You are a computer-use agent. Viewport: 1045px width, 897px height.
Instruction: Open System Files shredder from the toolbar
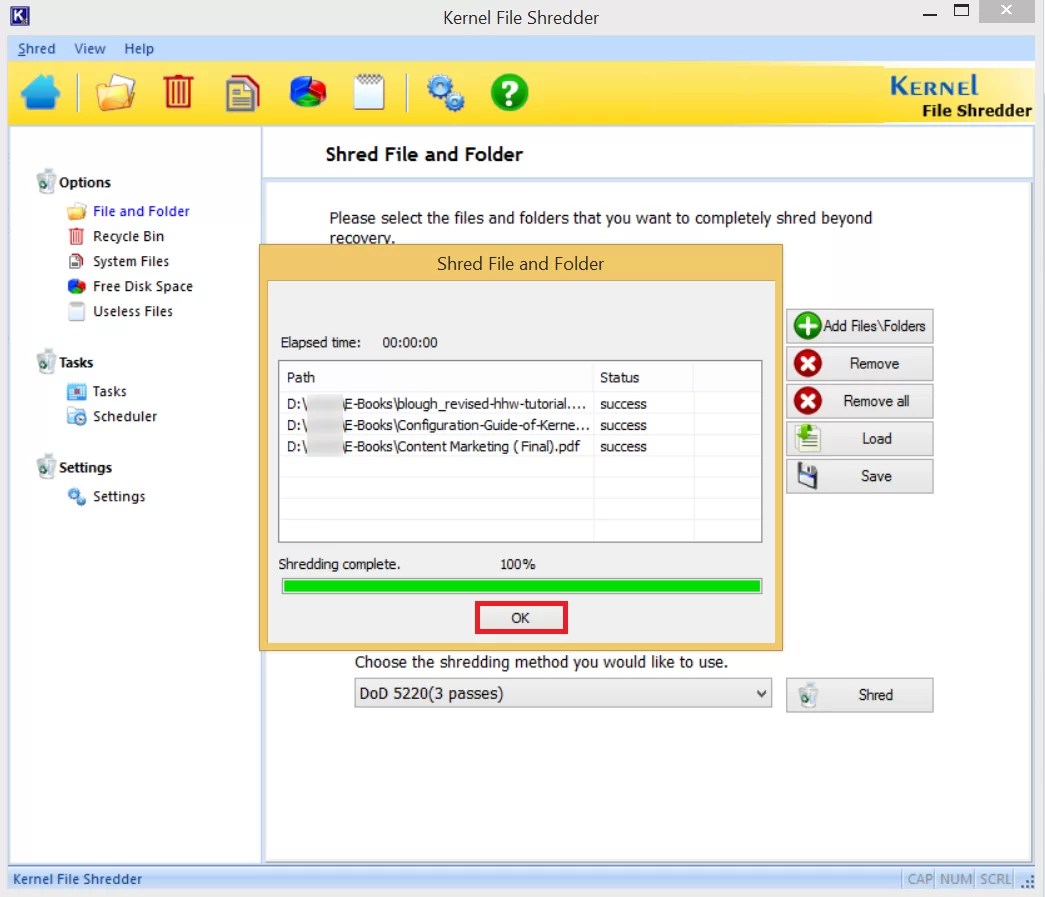241,92
